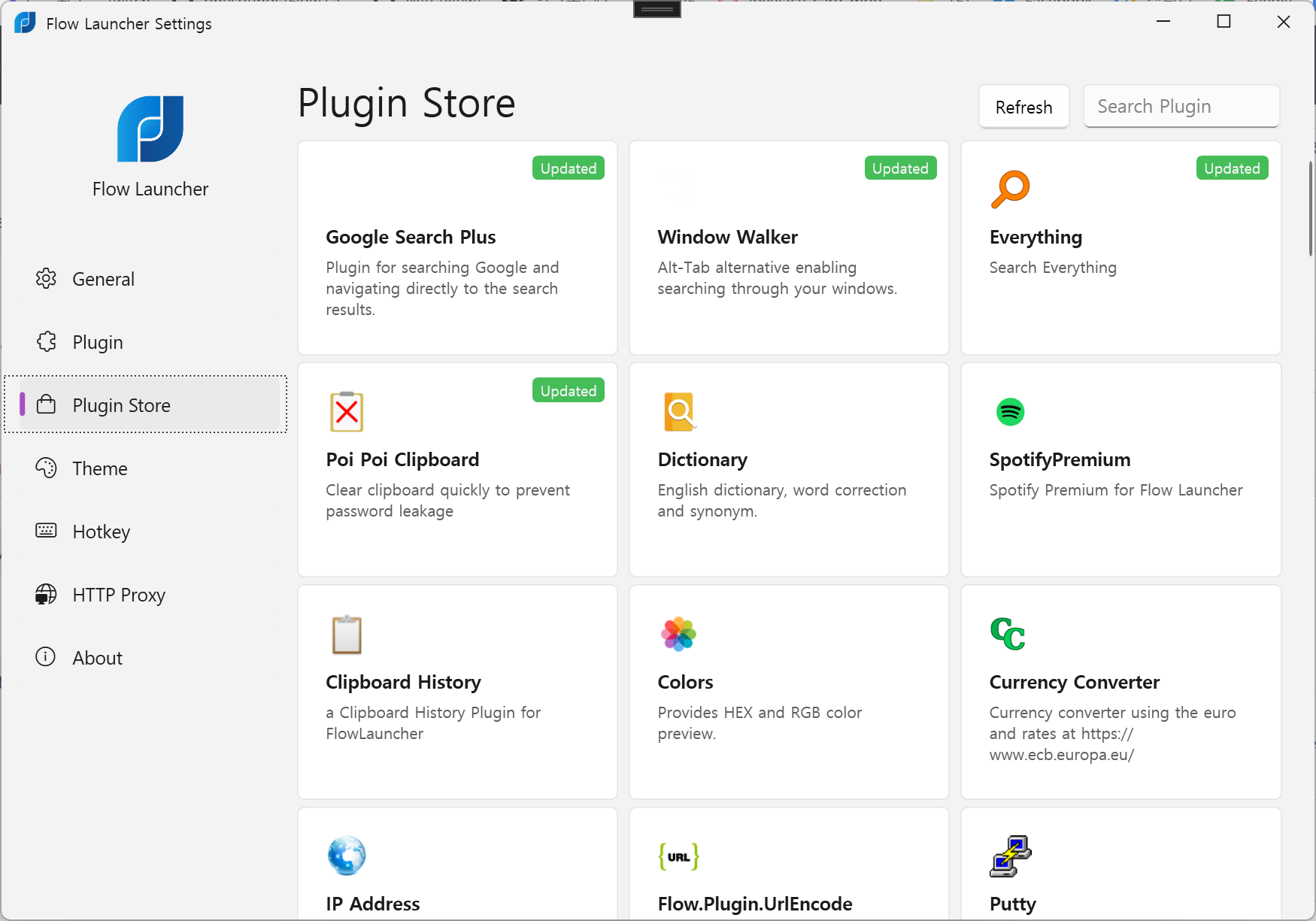Click the Poi Poi Clipboard title
The image size is (1316, 921).
[402, 459]
